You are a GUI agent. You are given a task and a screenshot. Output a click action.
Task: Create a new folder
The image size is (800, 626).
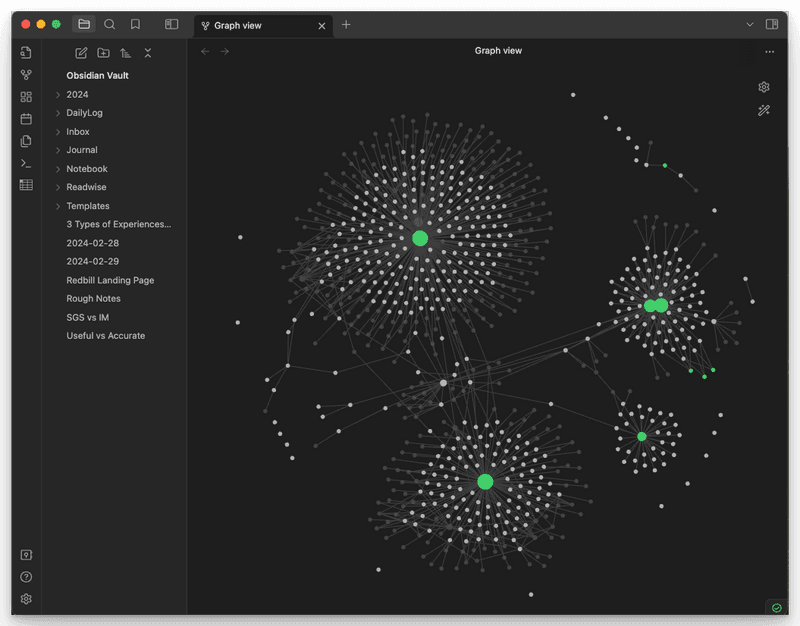(104, 53)
